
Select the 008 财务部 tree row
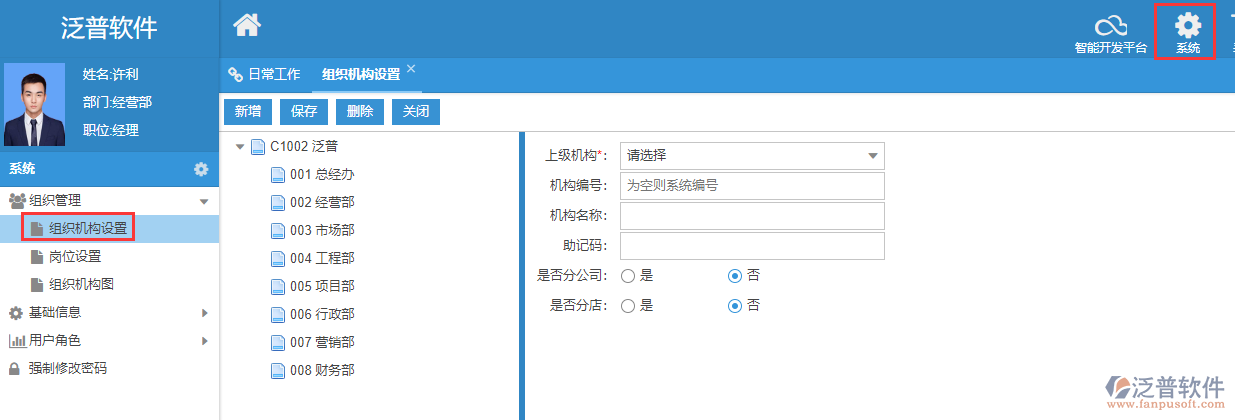(322, 371)
